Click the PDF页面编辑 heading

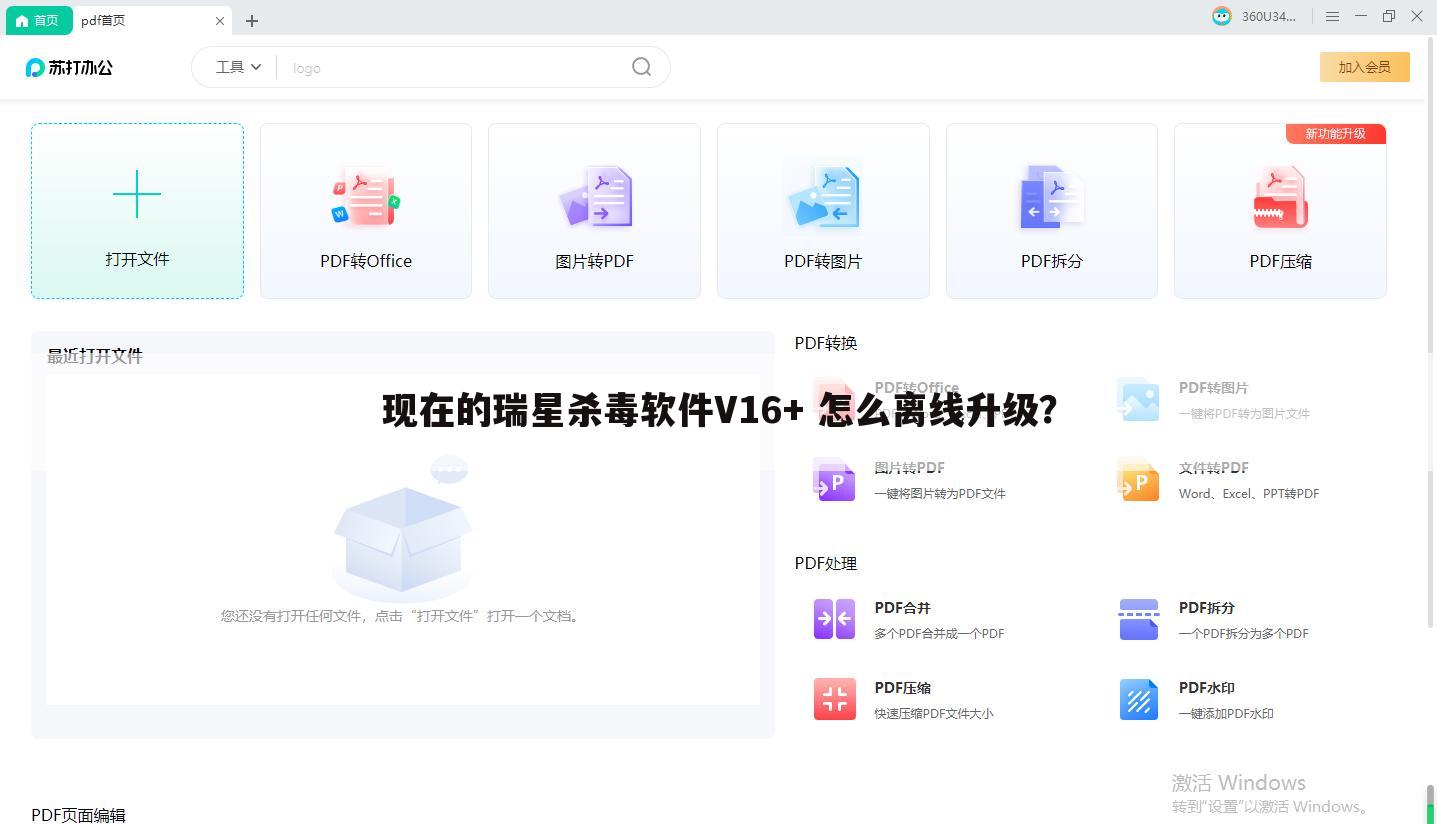tap(78, 815)
